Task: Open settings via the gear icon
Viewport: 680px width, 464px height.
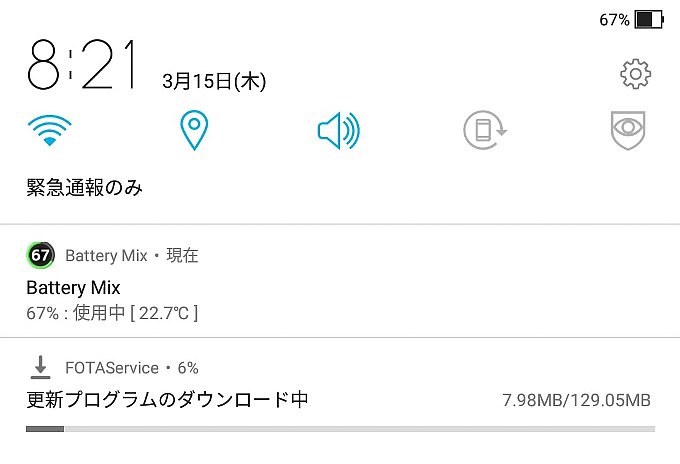Action: click(x=635, y=74)
